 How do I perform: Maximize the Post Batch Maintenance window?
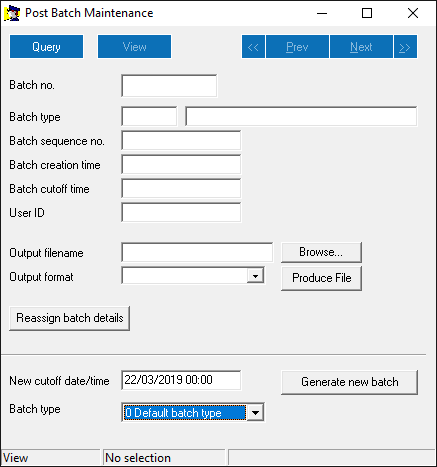(367, 13)
